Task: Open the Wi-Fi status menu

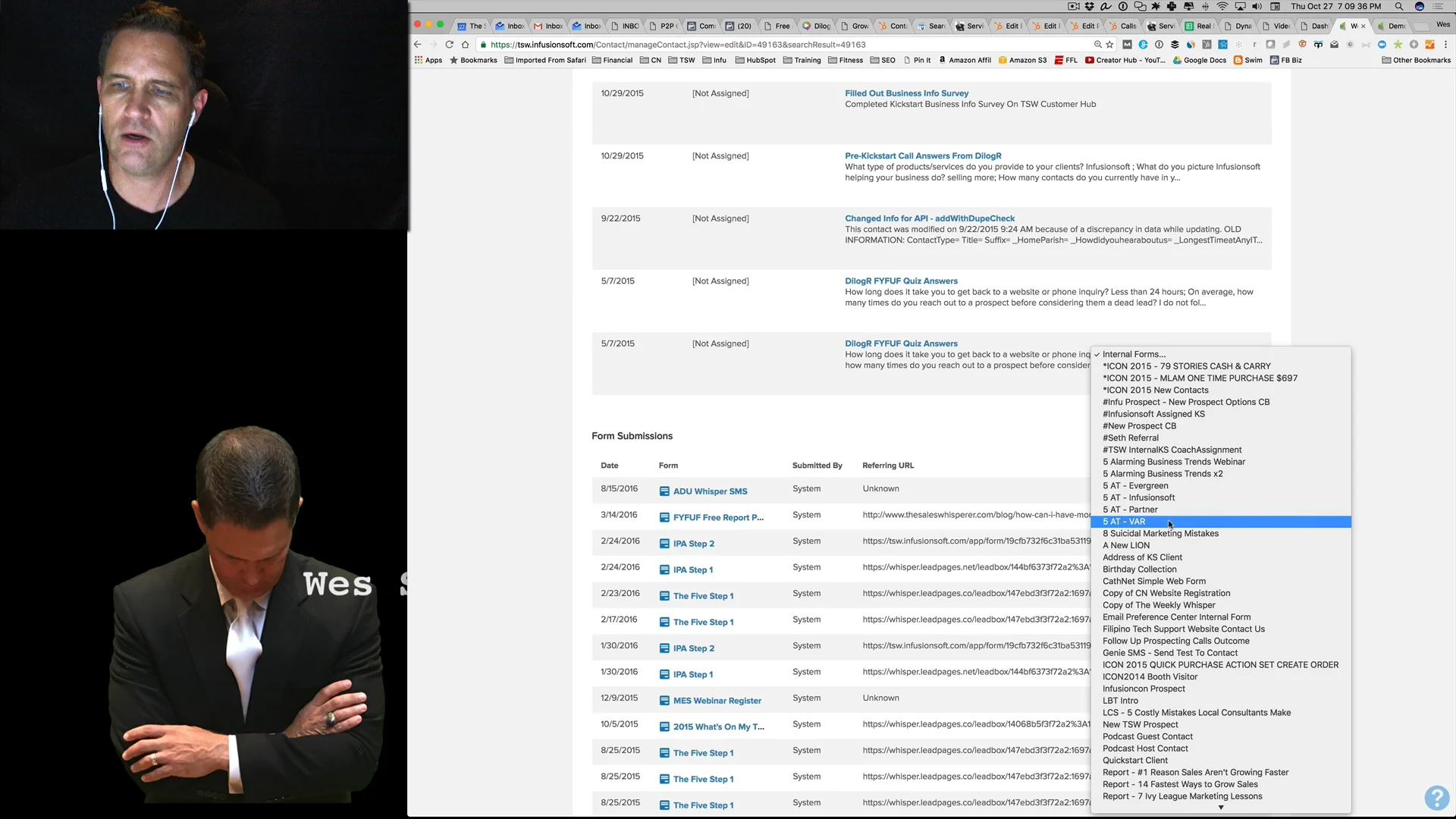Action: pos(1222,6)
